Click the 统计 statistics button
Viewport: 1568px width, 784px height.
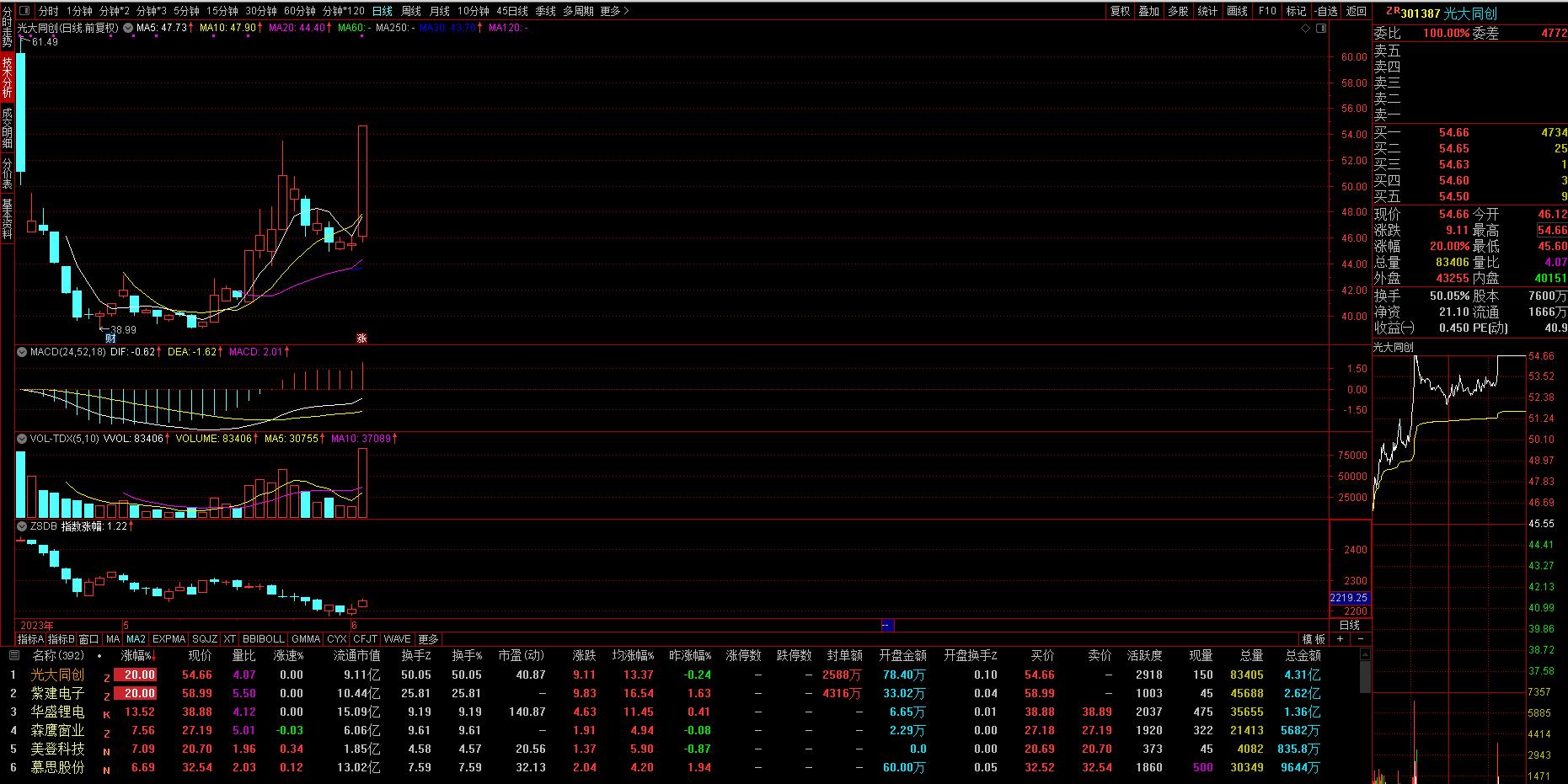pyautogui.click(x=1207, y=11)
